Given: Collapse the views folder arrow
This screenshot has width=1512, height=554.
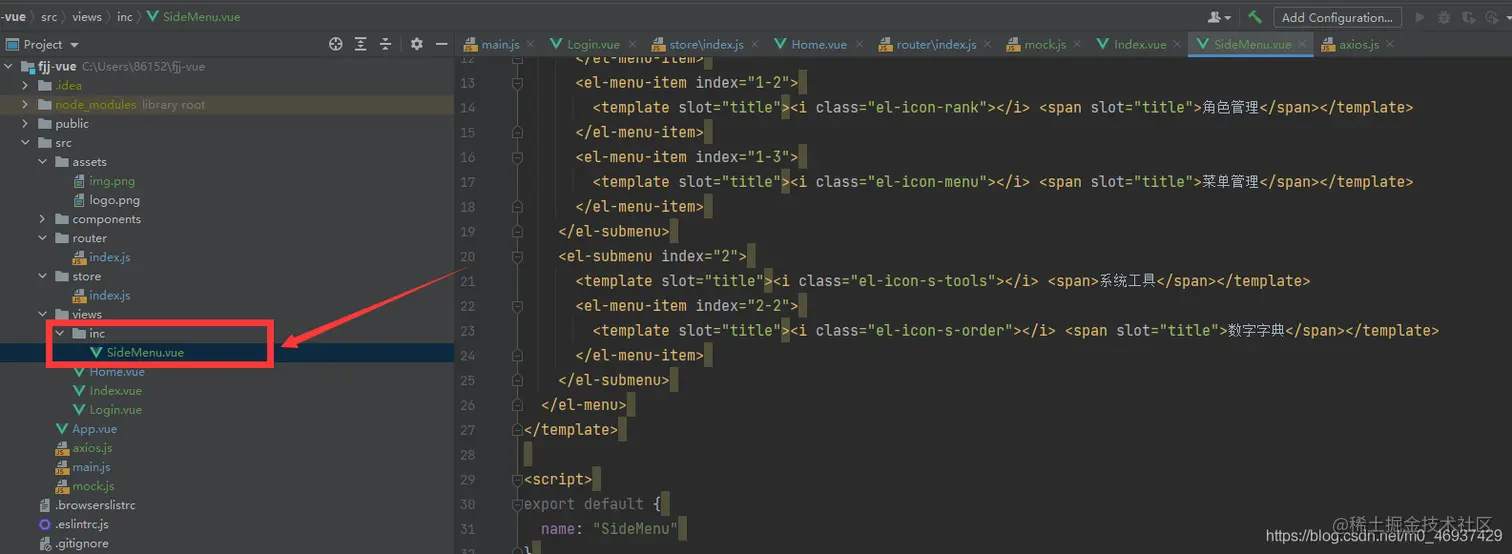Looking at the screenshot, I should (x=43, y=314).
